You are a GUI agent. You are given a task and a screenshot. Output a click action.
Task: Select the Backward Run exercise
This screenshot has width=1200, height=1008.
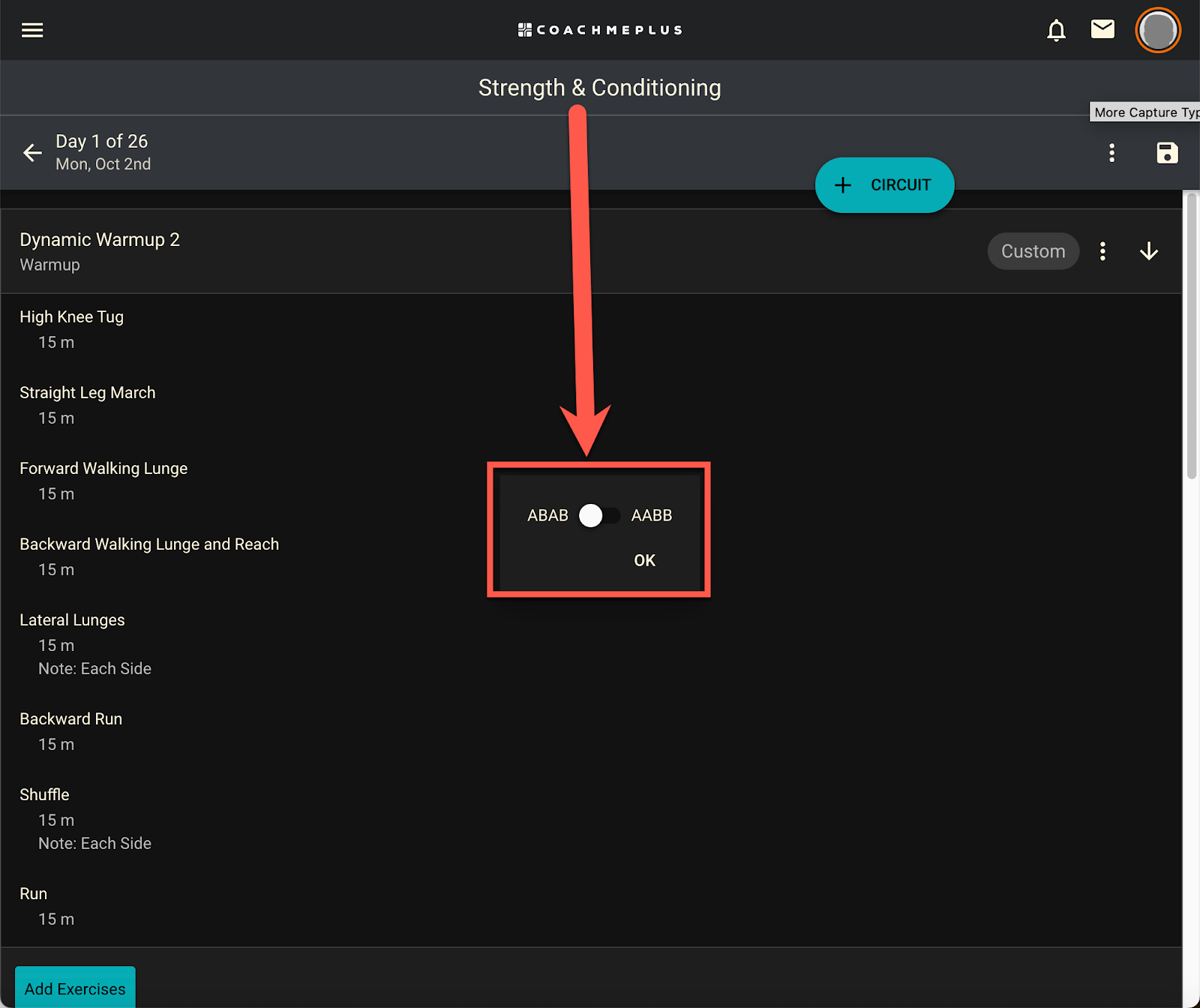point(70,718)
